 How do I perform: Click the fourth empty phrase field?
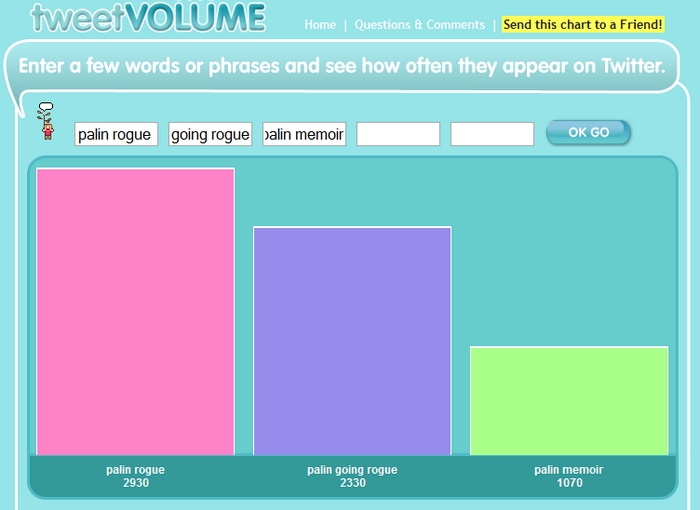[398, 134]
